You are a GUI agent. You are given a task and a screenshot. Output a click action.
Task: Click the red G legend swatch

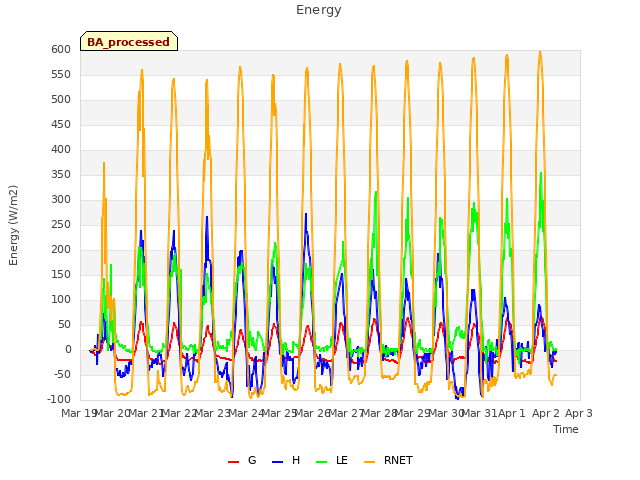point(233,462)
